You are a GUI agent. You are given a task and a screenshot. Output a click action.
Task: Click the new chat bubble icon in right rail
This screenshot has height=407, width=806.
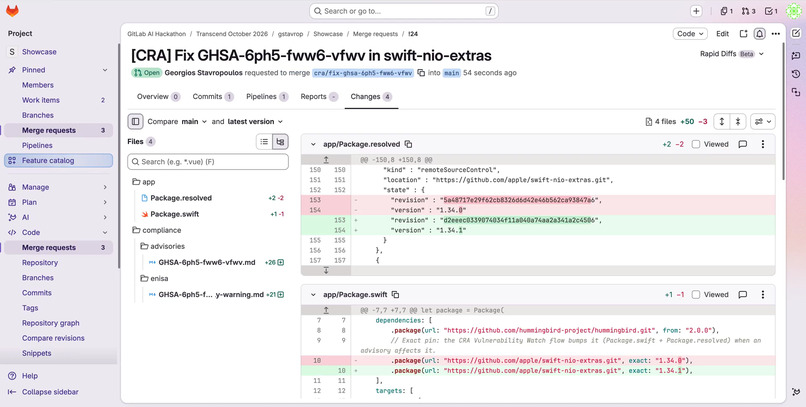796,55
